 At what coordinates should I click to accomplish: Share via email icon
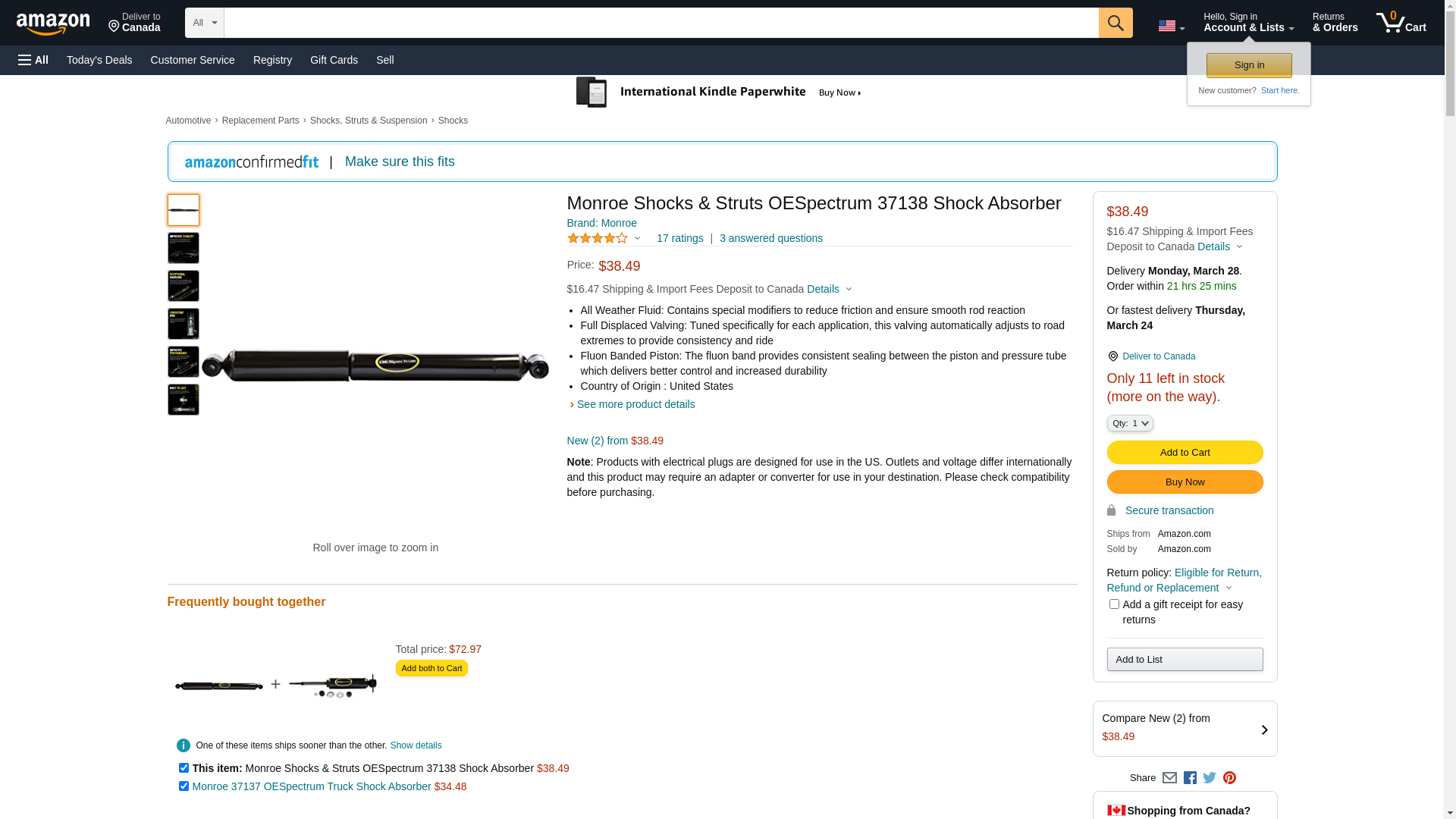coord(1169,778)
